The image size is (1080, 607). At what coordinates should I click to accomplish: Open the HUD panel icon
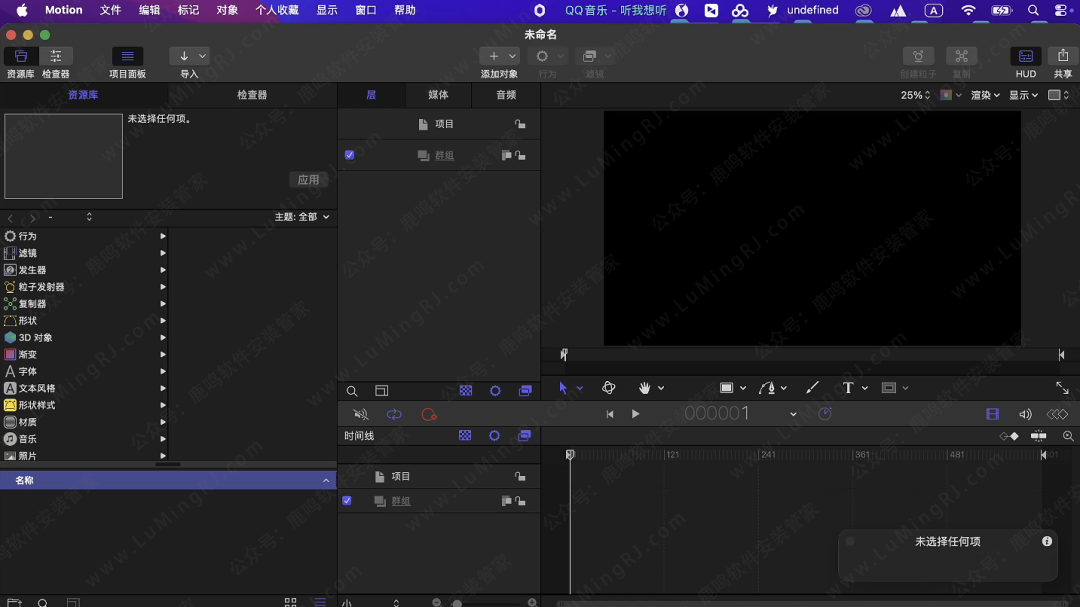tap(1025, 57)
